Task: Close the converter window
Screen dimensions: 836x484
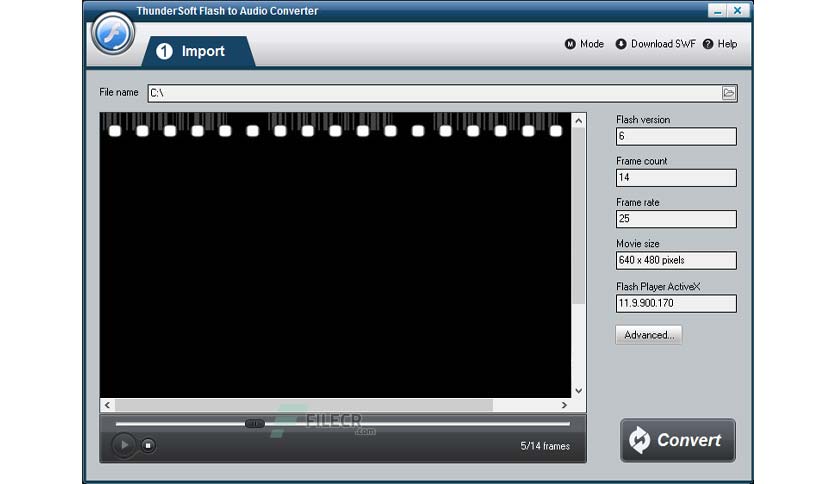Action: tap(738, 11)
